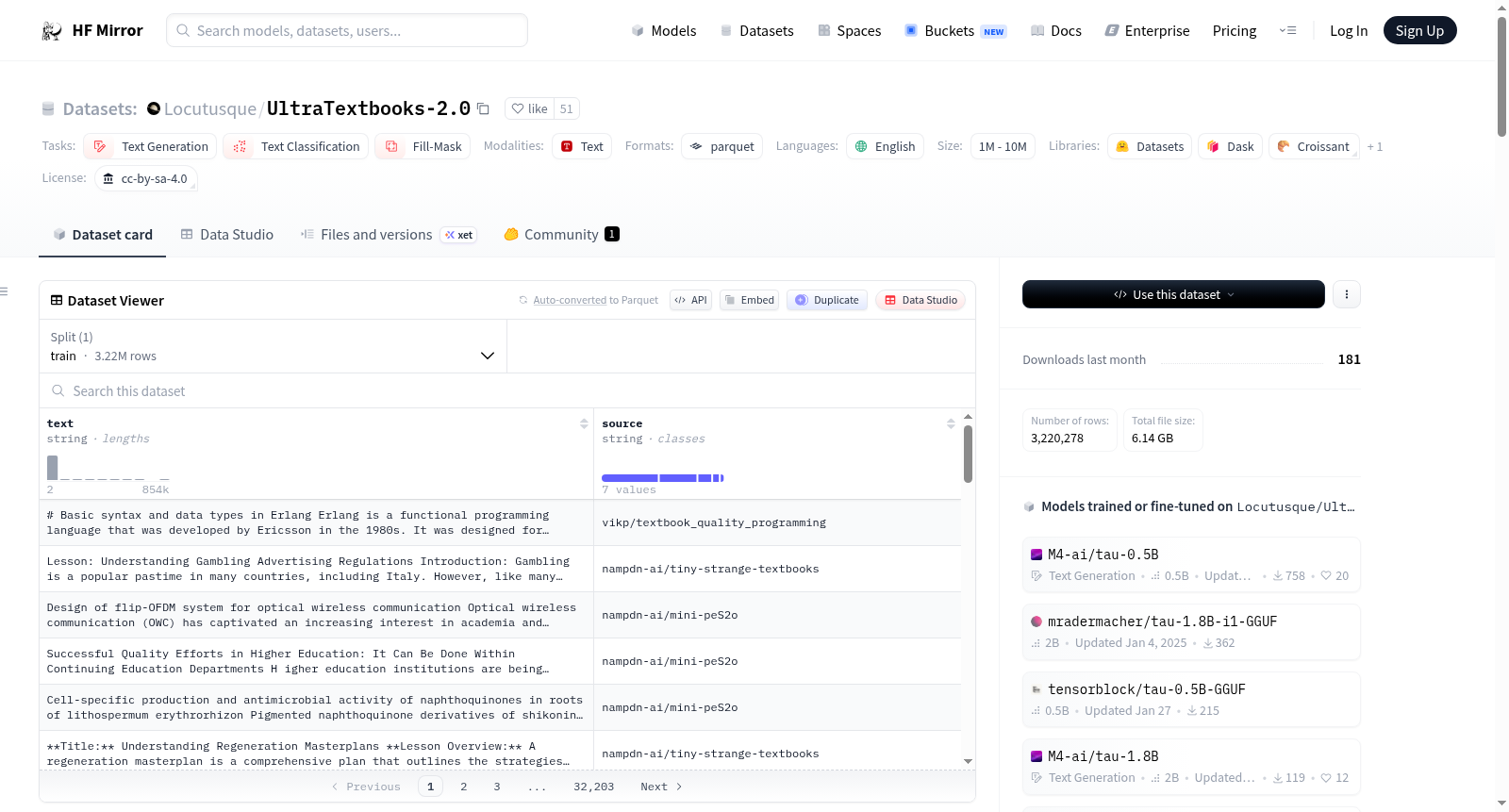Click the M4-ai/tau-0.5B model avatar
Image resolution: width=1509 pixels, height=812 pixels.
pos(1036,555)
